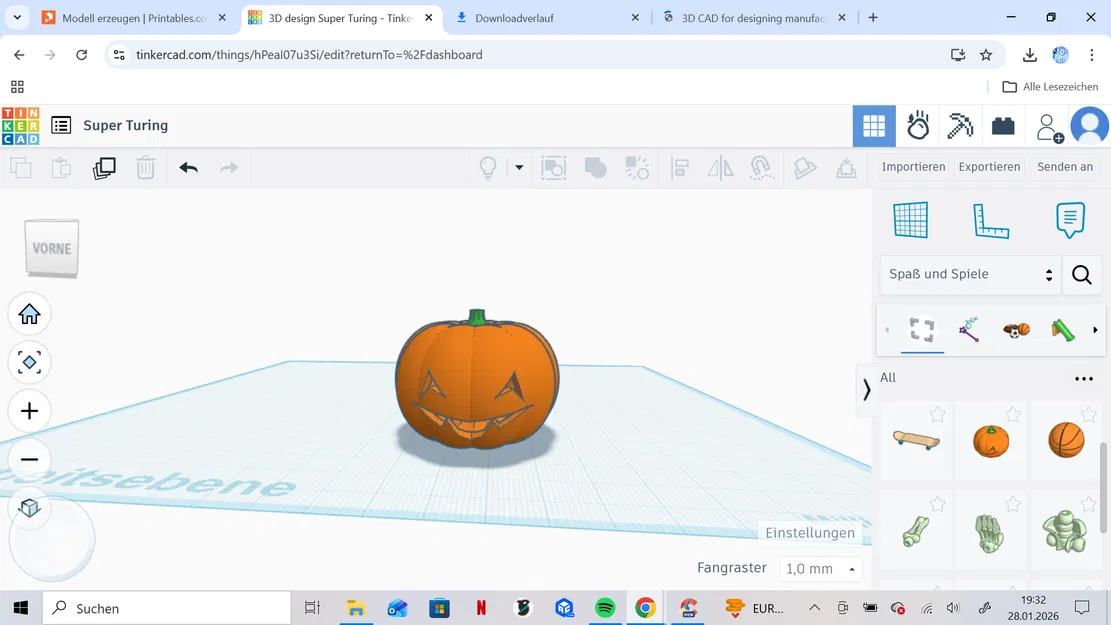
Task: Zoom out with minus button
Action: (29, 459)
